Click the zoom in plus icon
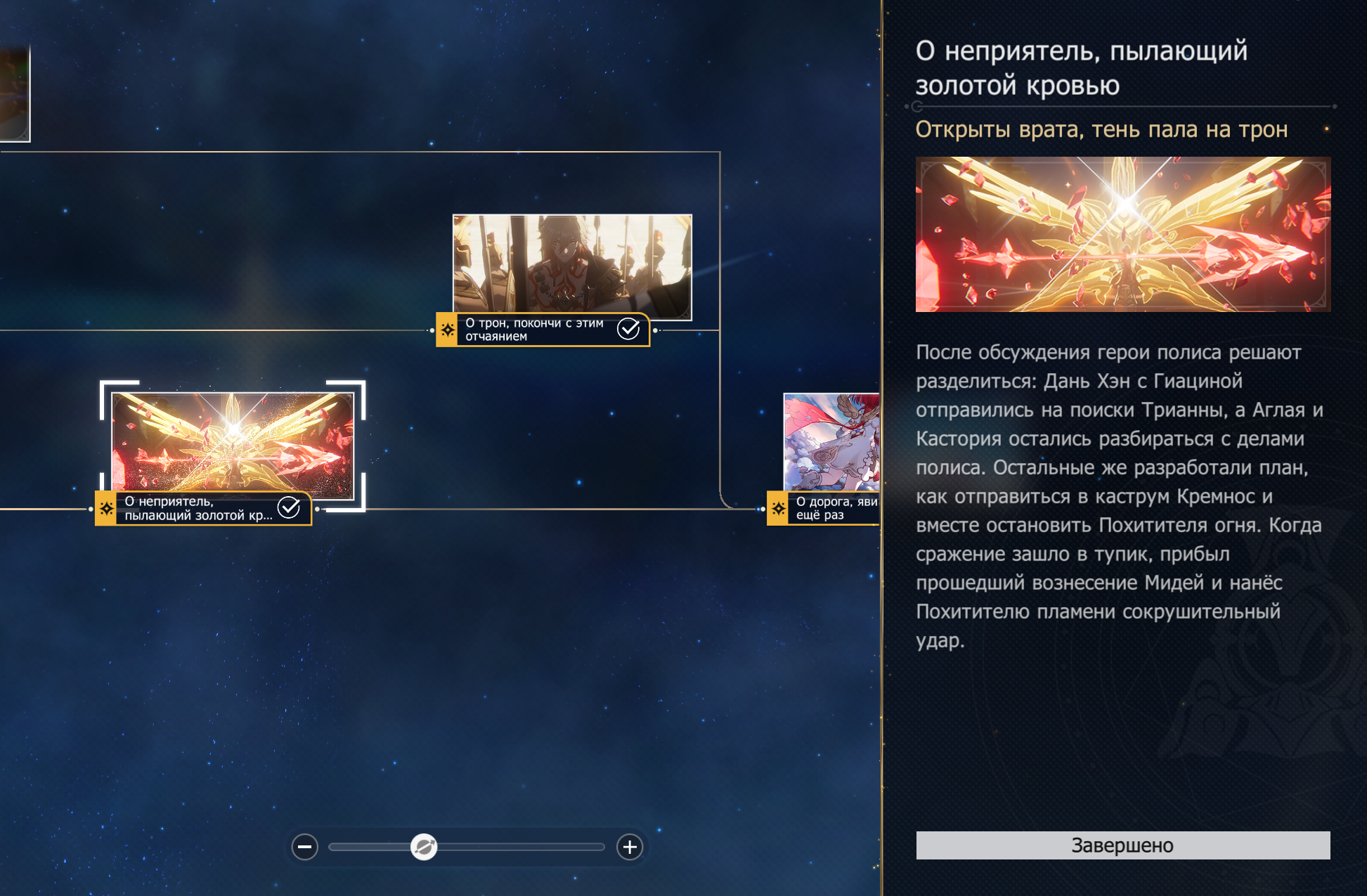This screenshot has height=896, width=1367. [630, 847]
